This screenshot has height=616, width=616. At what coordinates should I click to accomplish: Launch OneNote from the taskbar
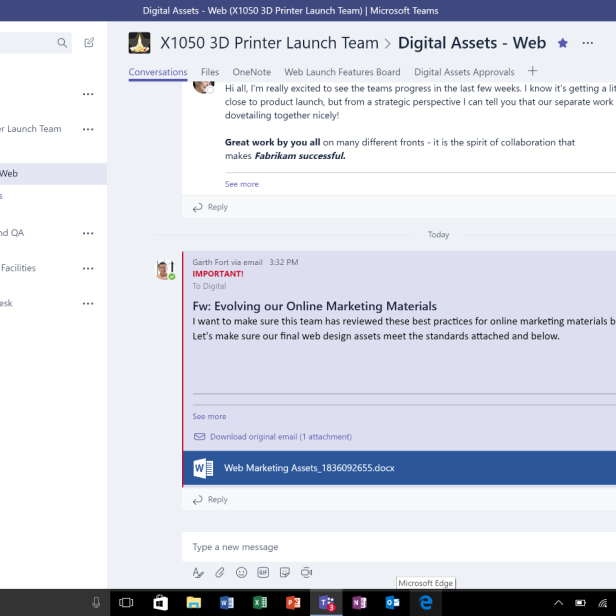(x=359, y=603)
